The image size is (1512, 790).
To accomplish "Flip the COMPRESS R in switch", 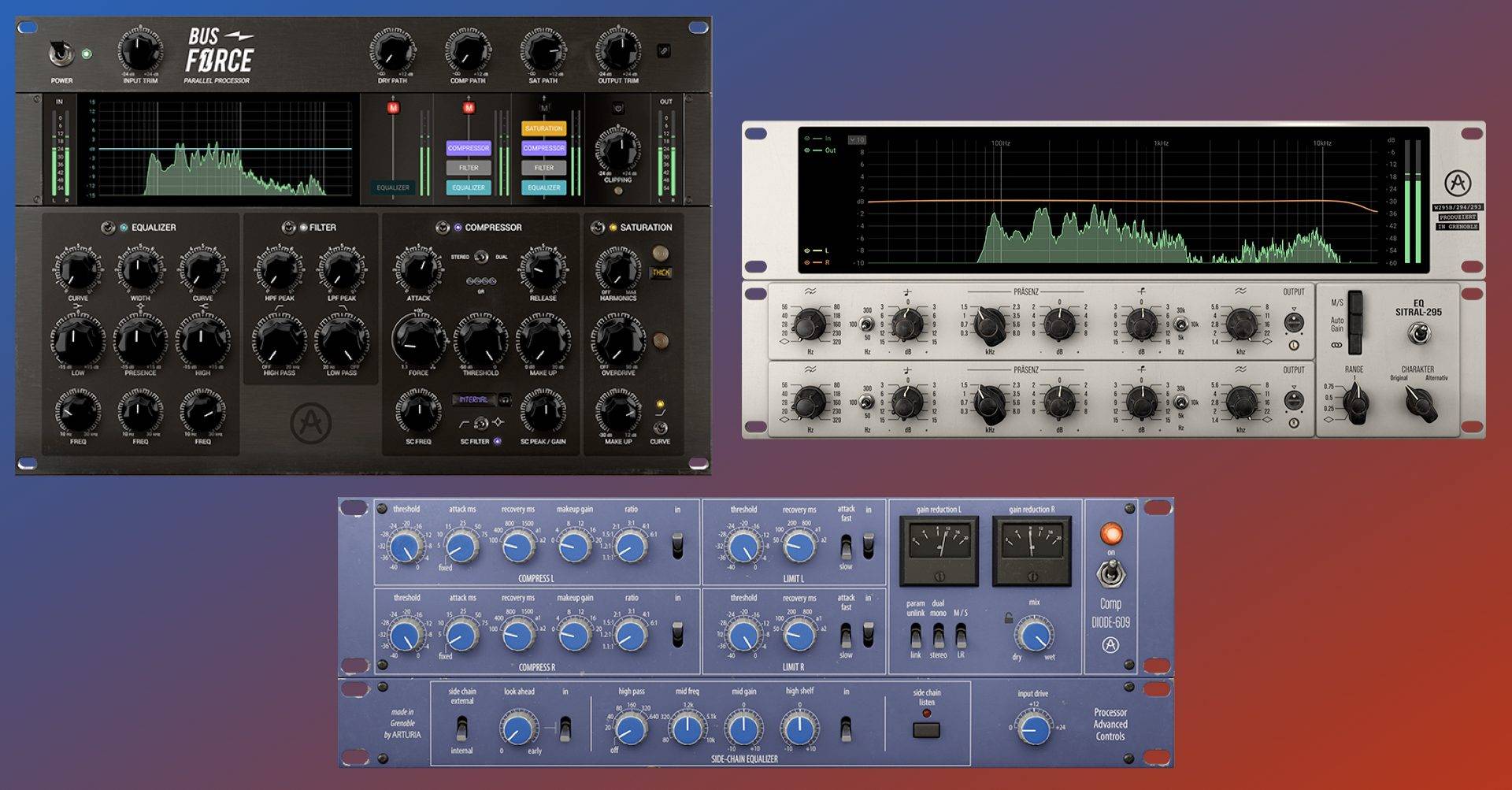I will click(677, 634).
